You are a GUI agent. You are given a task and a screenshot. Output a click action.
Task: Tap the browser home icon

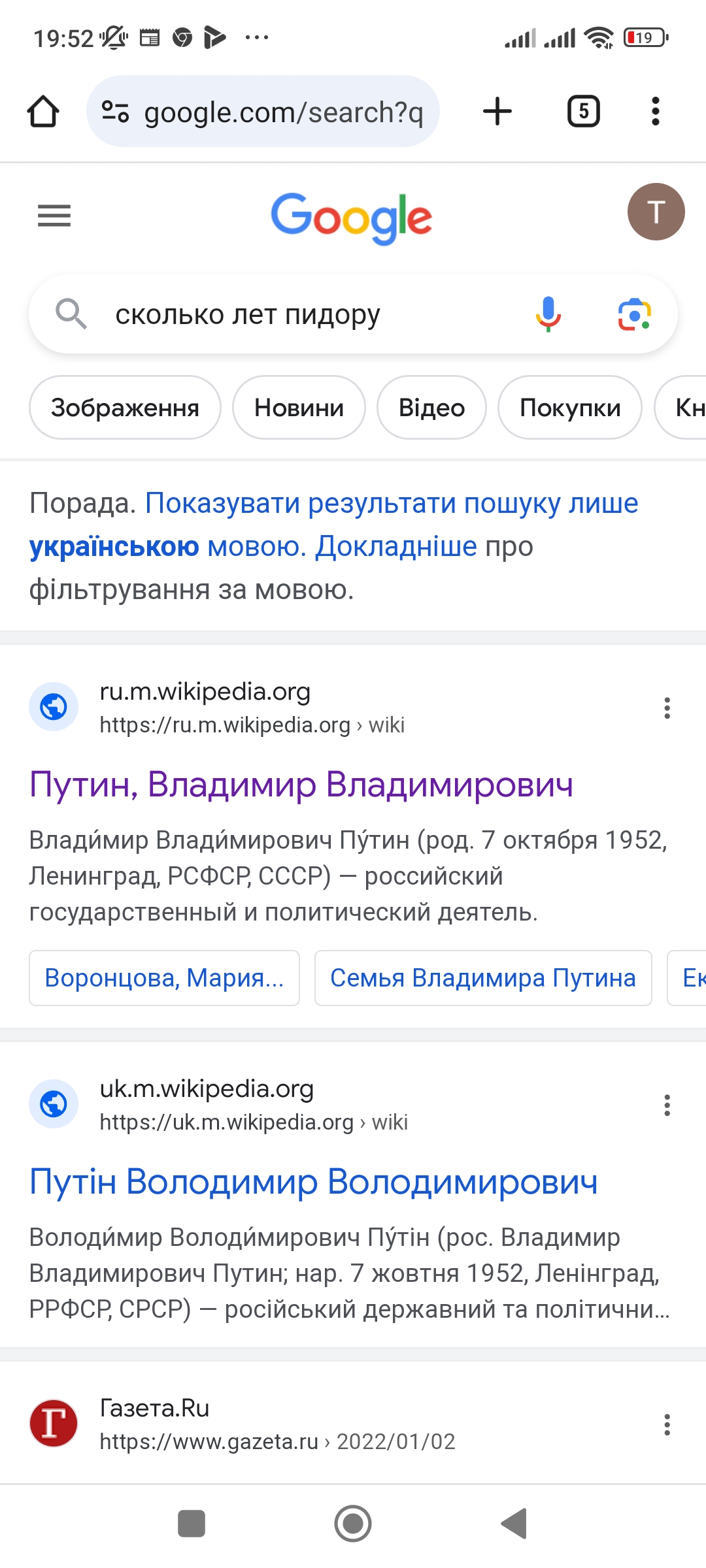click(x=43, y=111)
